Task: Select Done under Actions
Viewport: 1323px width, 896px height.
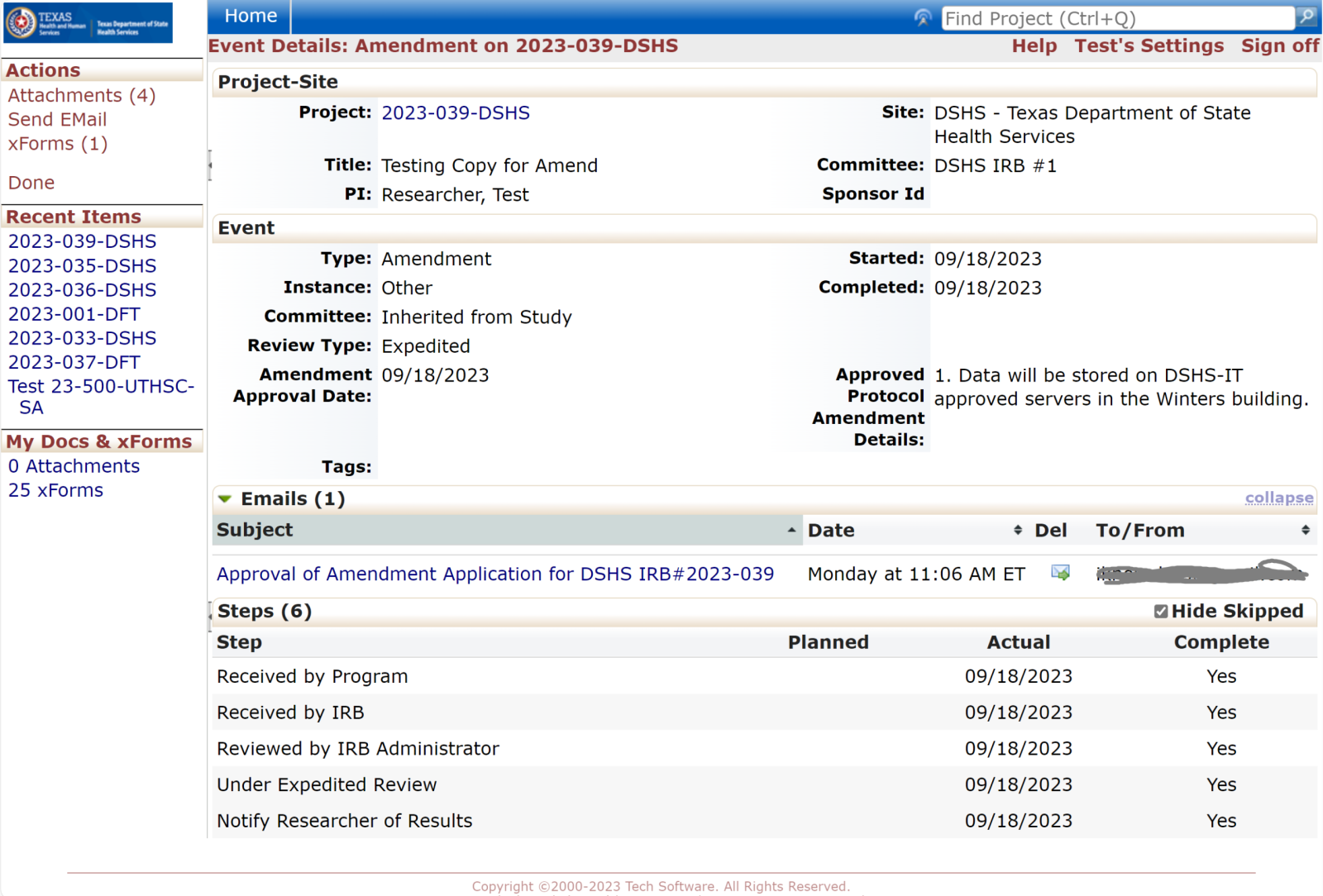Action: pyautogui.click(x=31, y=182)
